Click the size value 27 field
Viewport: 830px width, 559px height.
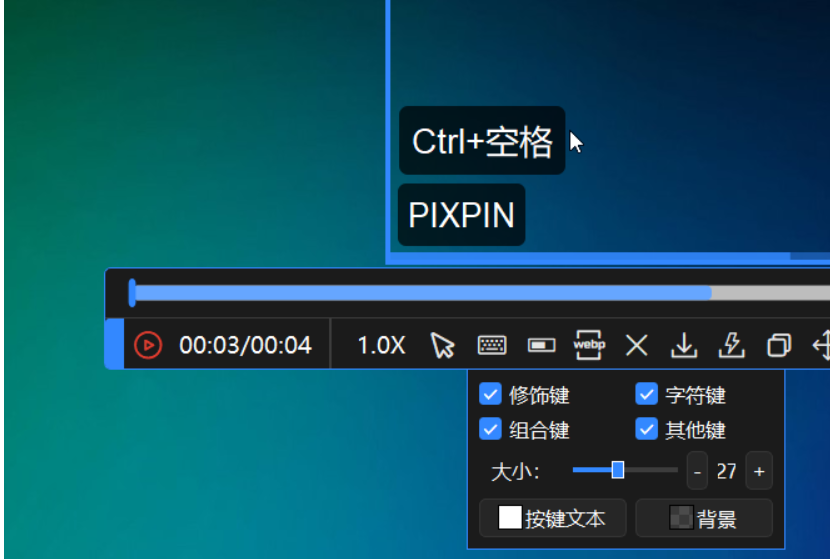click(x=726, y=471)
